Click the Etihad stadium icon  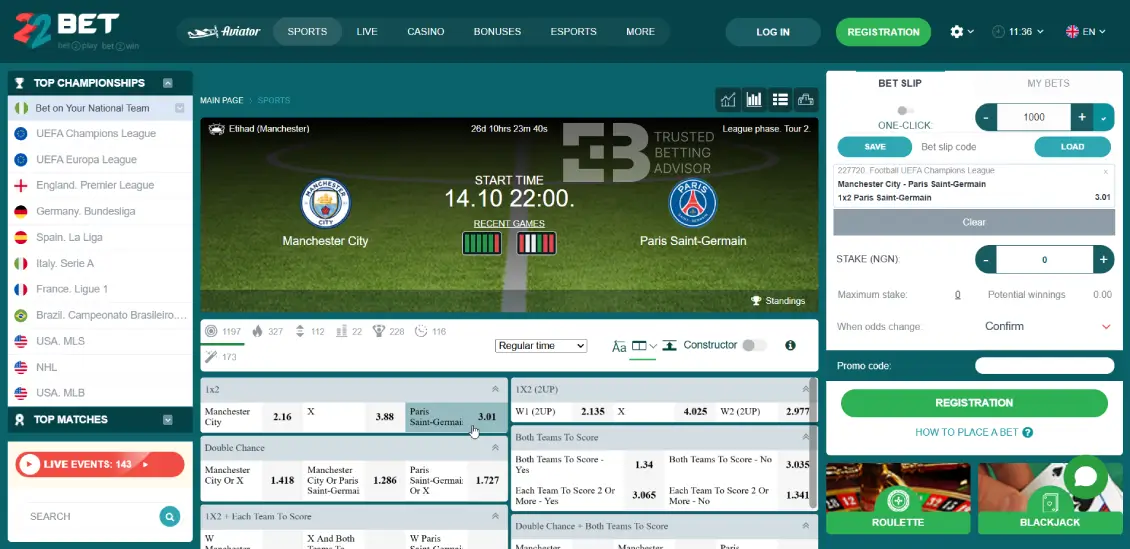pyautogui.click(x=216, y=129)
